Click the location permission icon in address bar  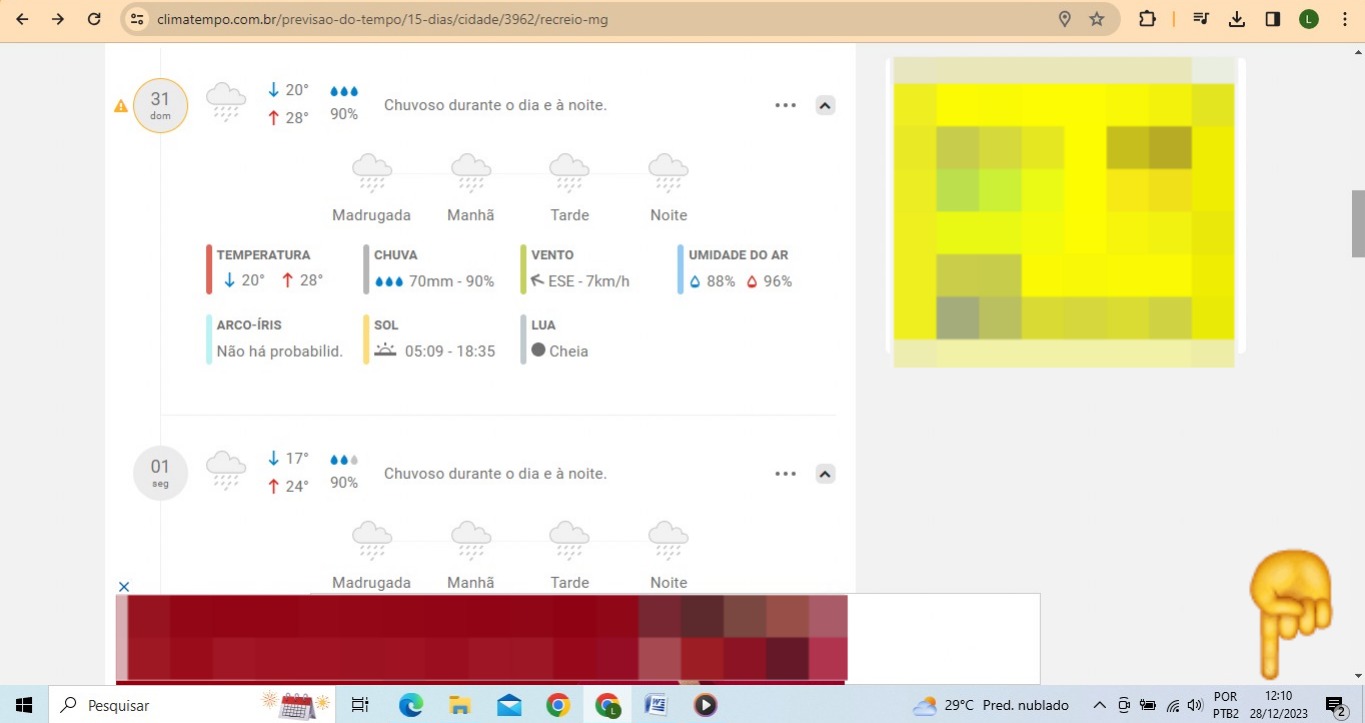click(x=1065, y=19)
